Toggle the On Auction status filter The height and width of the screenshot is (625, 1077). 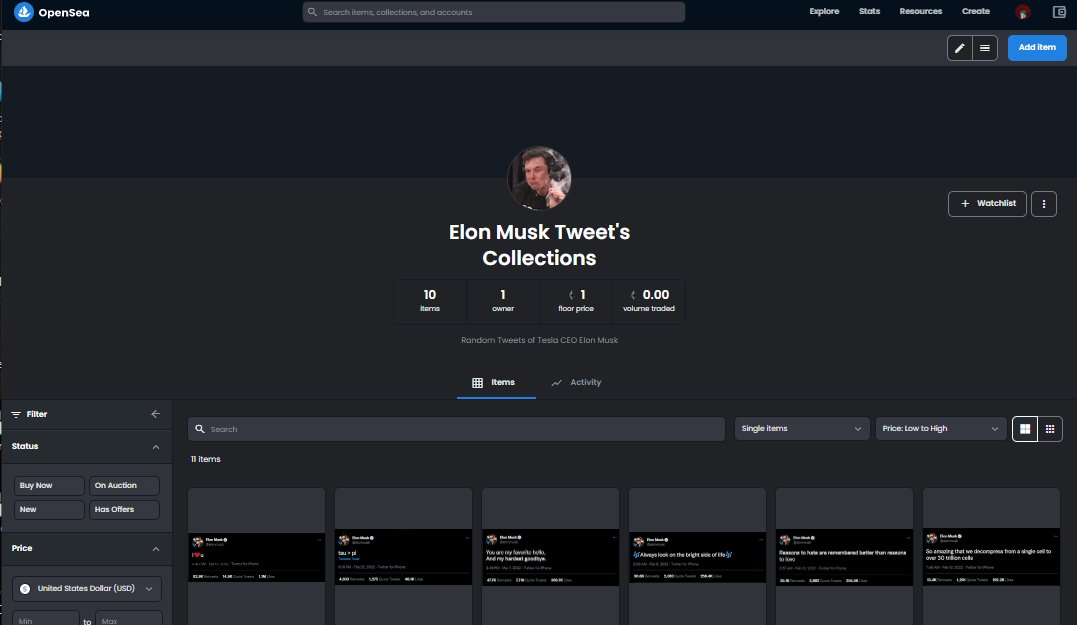coord(124,486)
